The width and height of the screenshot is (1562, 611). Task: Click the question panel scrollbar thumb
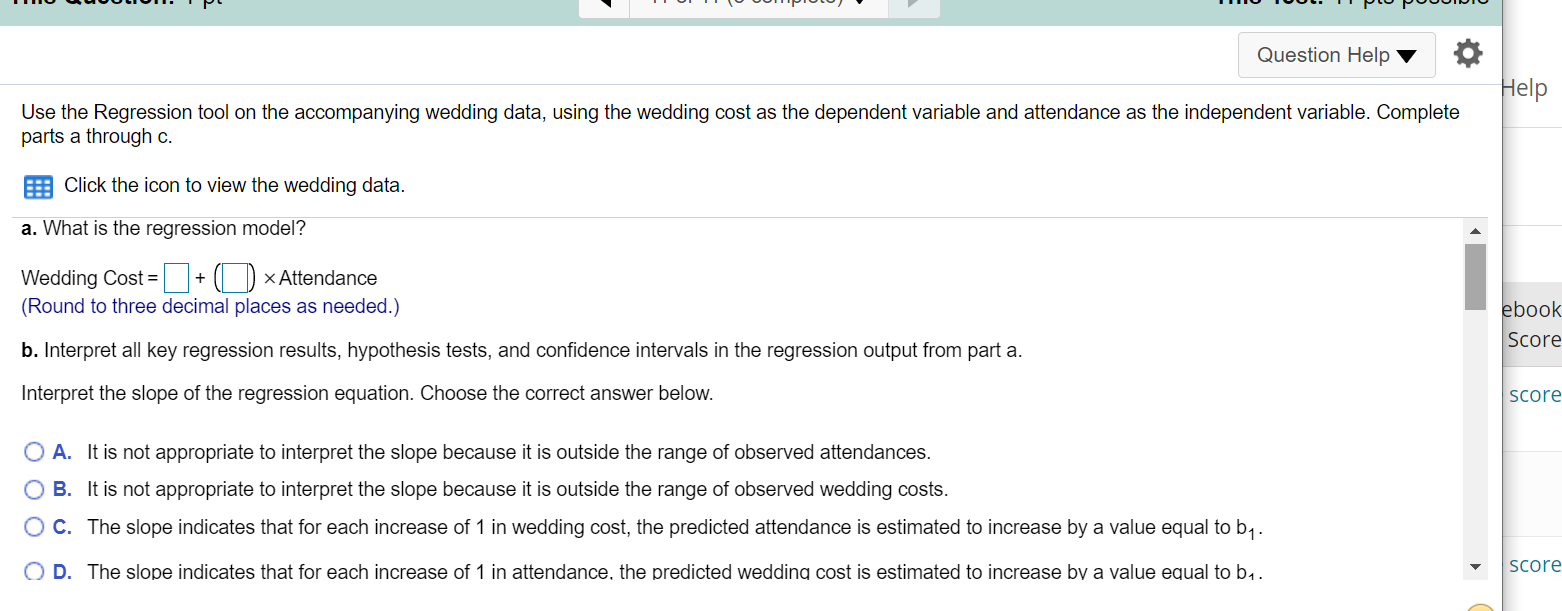pos(1475,276)
